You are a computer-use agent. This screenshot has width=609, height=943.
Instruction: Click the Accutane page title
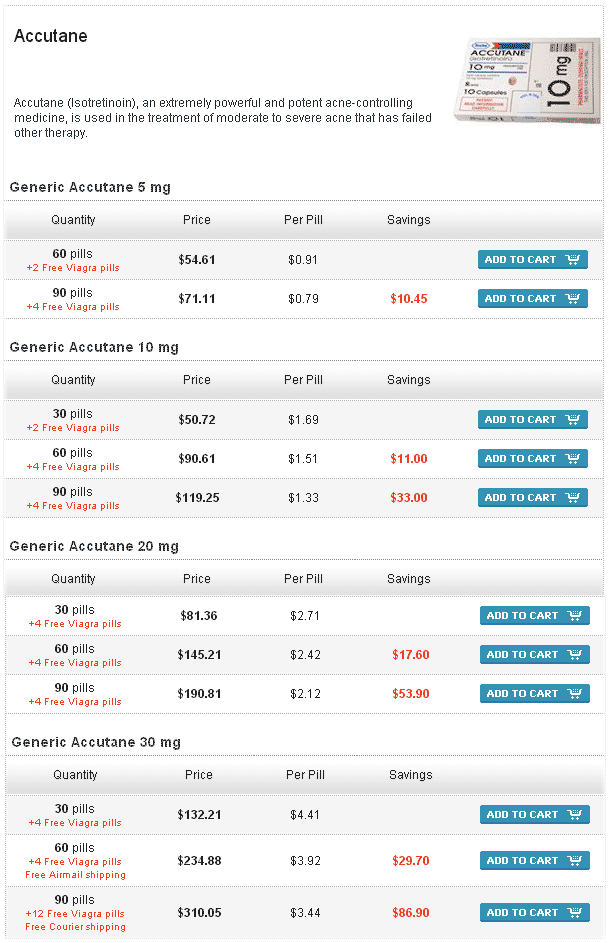click(x=50, y=36)
